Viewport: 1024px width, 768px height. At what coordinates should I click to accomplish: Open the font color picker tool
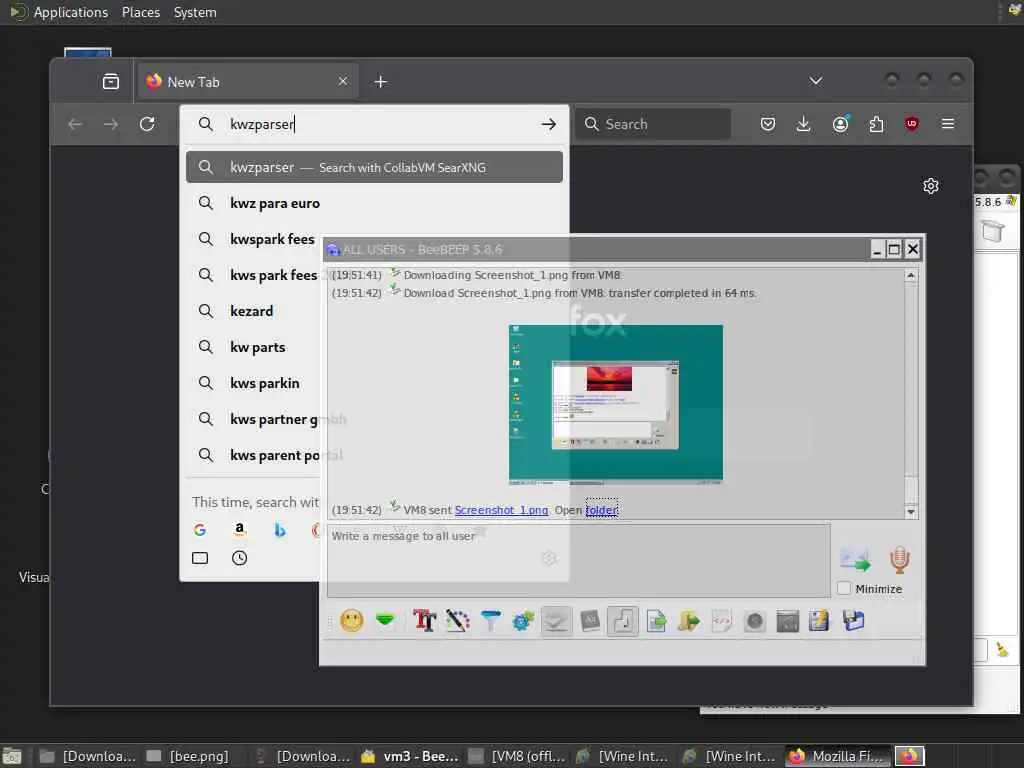tap(458, 620)
